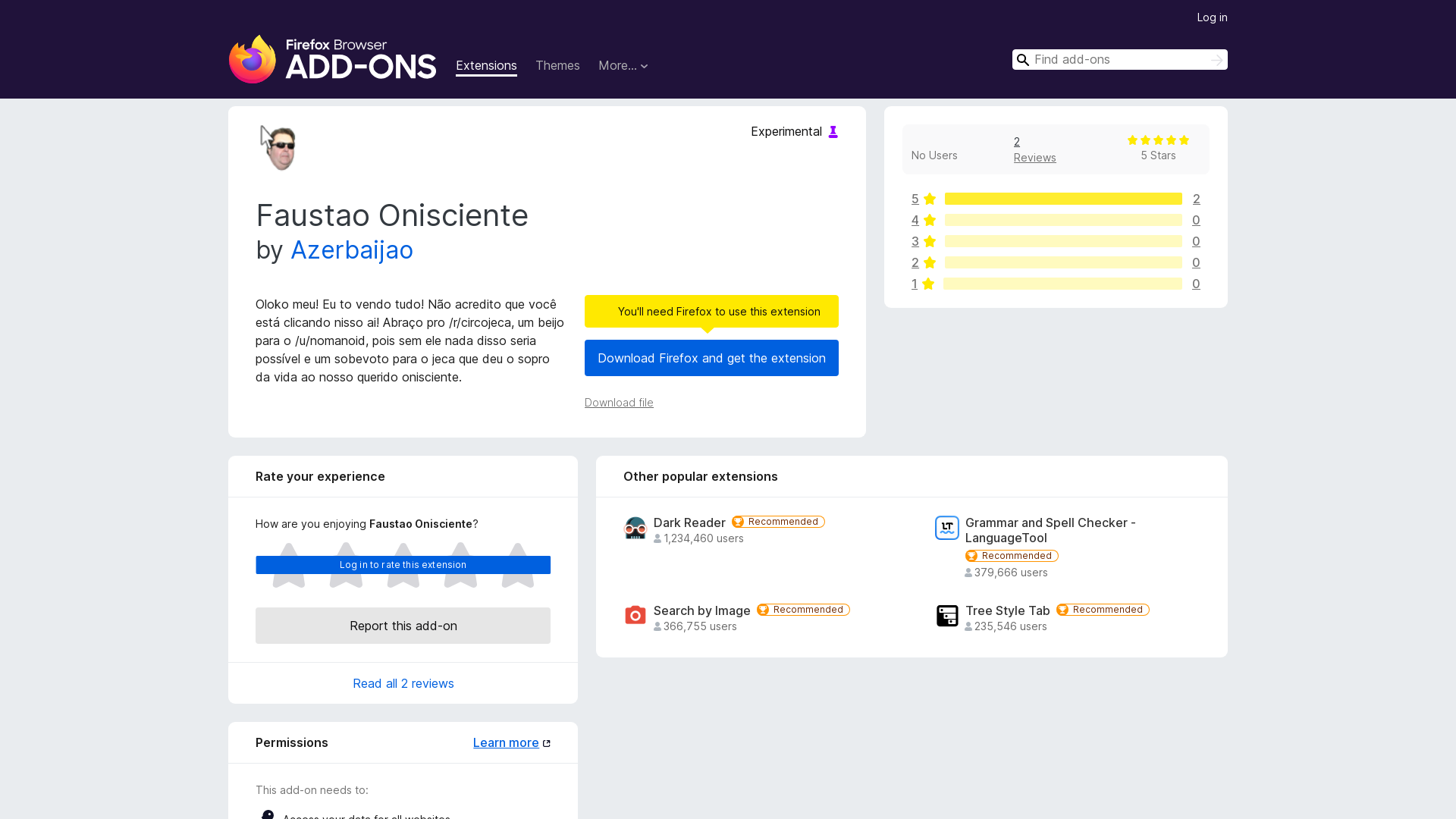Click the Experimental label

point(786,132)
